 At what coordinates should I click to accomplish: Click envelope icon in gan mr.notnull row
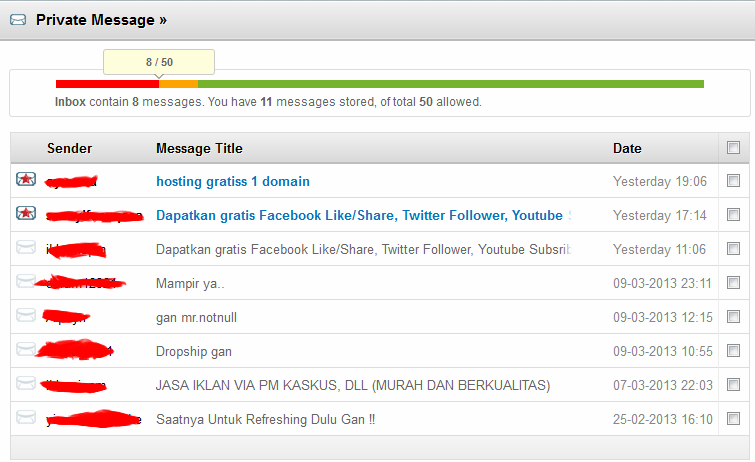tap(26, 315)
